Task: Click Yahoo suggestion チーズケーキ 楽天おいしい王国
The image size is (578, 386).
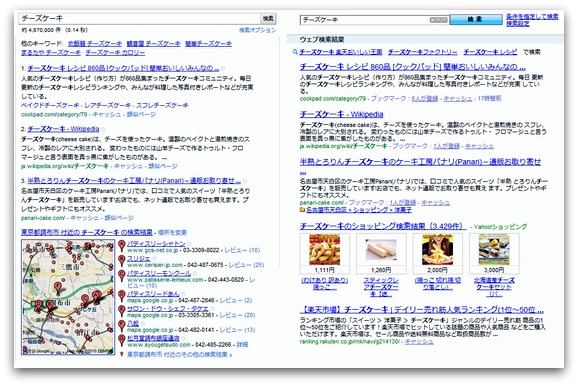Action: tap(341, 52)
